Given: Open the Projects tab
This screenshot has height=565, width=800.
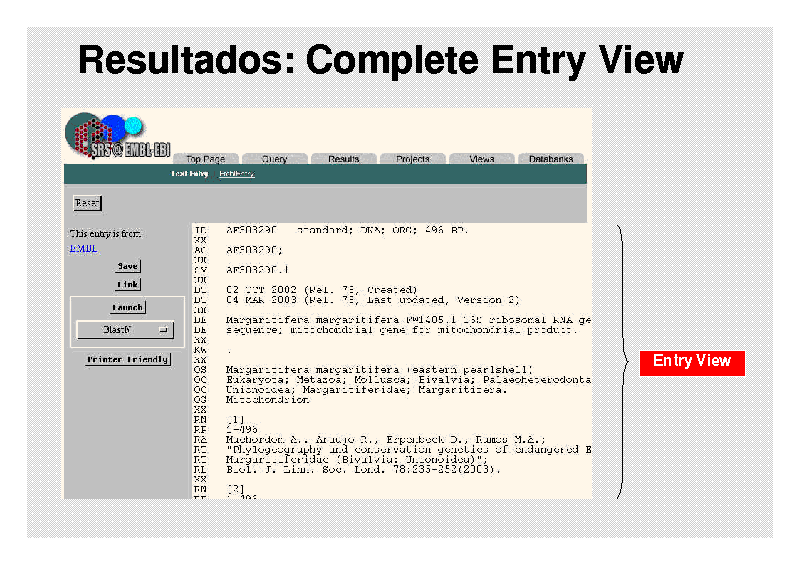Looking at the screenshot, I should [412, 159].
